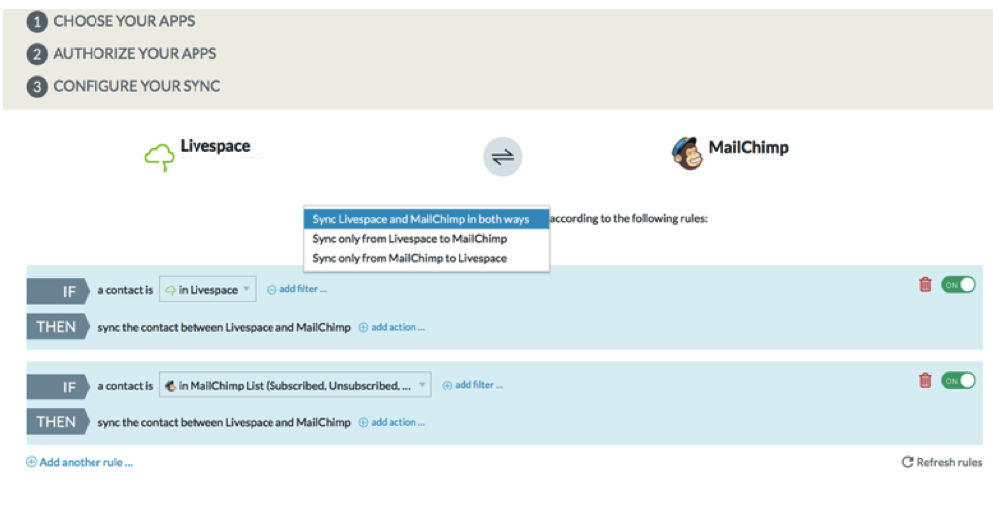Click the Refresh rules icon
This screenshot has height=513, width=993.
click(x=907, y=462)
